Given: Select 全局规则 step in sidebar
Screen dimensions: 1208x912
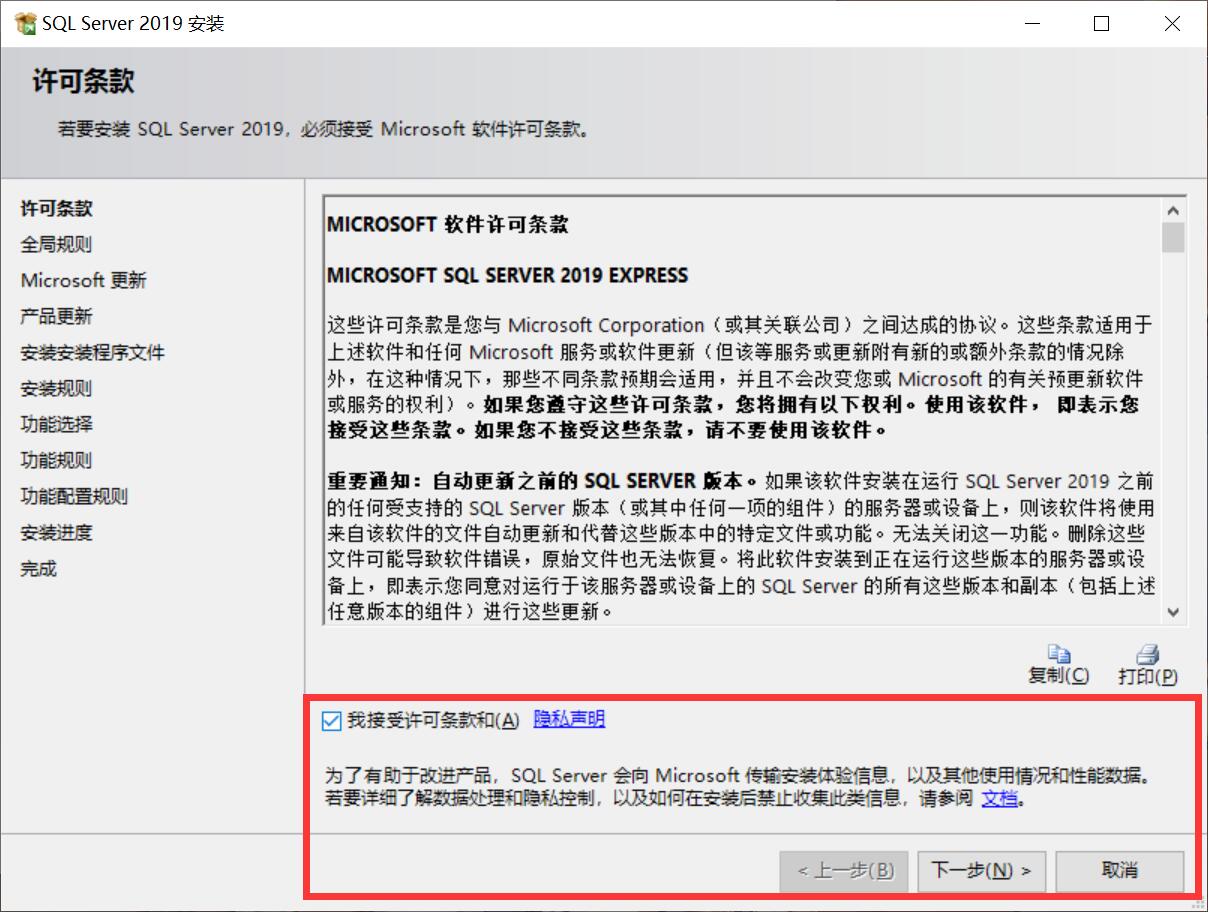Looking at the screenshot, I should (x=57, y=244).
